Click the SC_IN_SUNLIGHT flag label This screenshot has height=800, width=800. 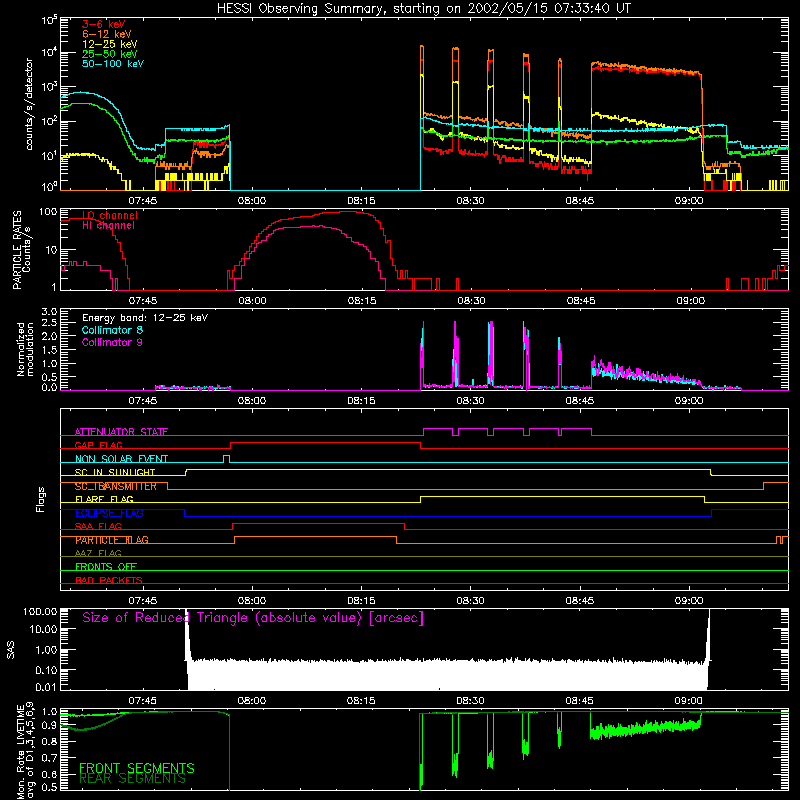coord(115,472)
